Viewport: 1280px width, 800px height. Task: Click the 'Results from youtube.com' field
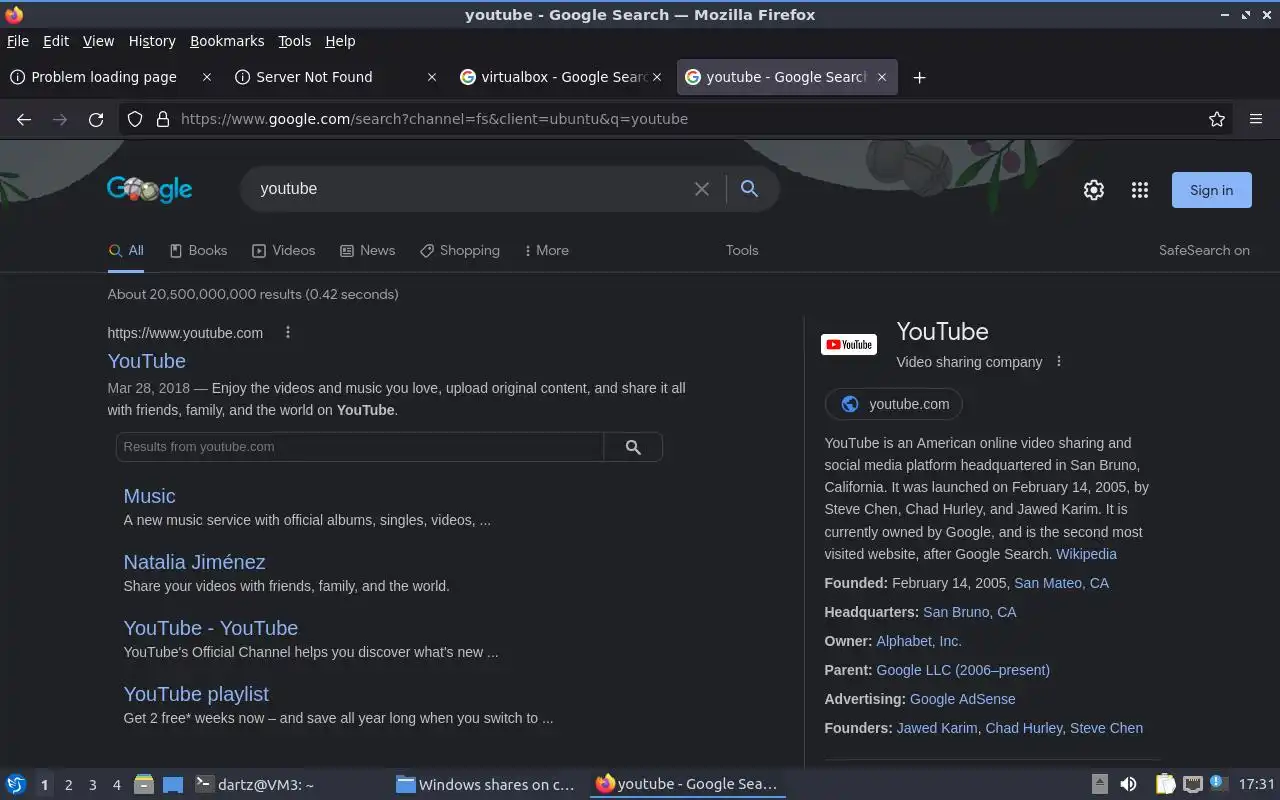[360, 447]
